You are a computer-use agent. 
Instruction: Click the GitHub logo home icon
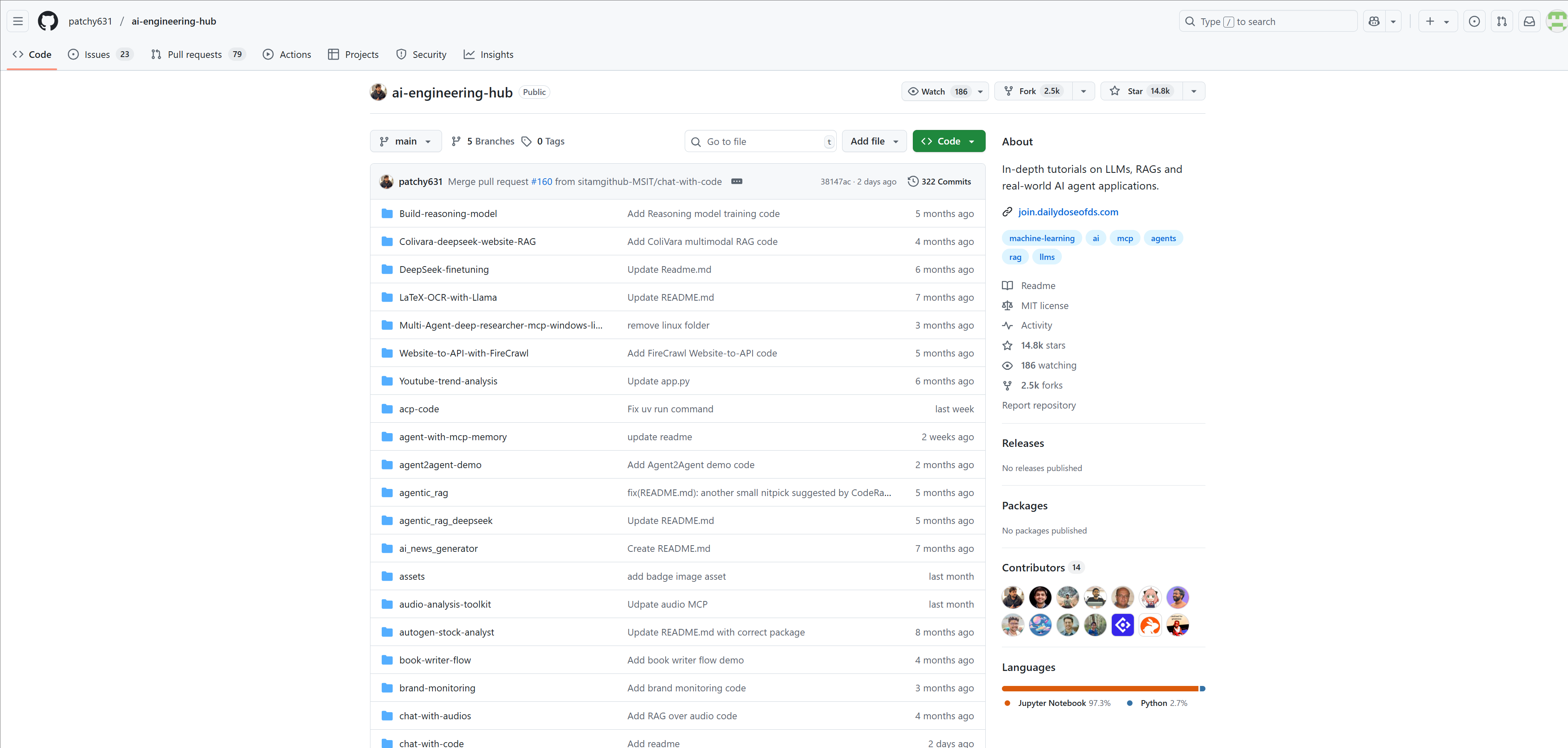47,21
